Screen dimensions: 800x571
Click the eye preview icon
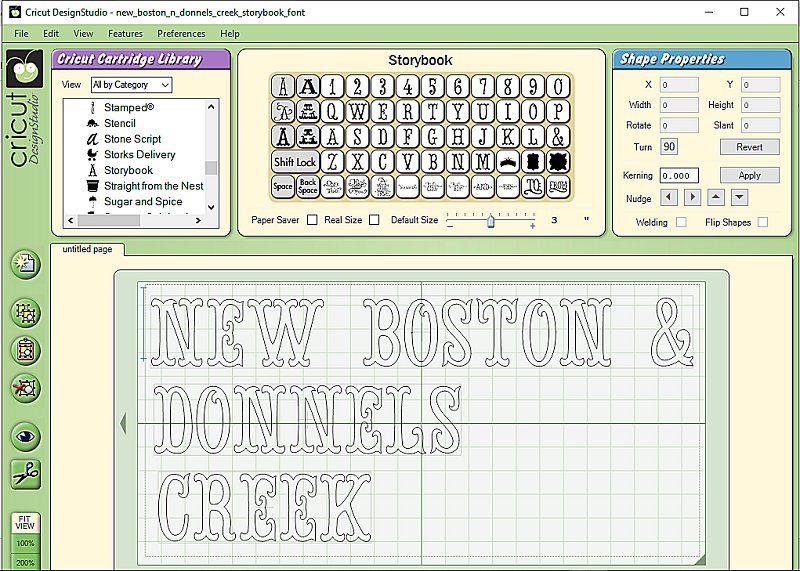26,437
